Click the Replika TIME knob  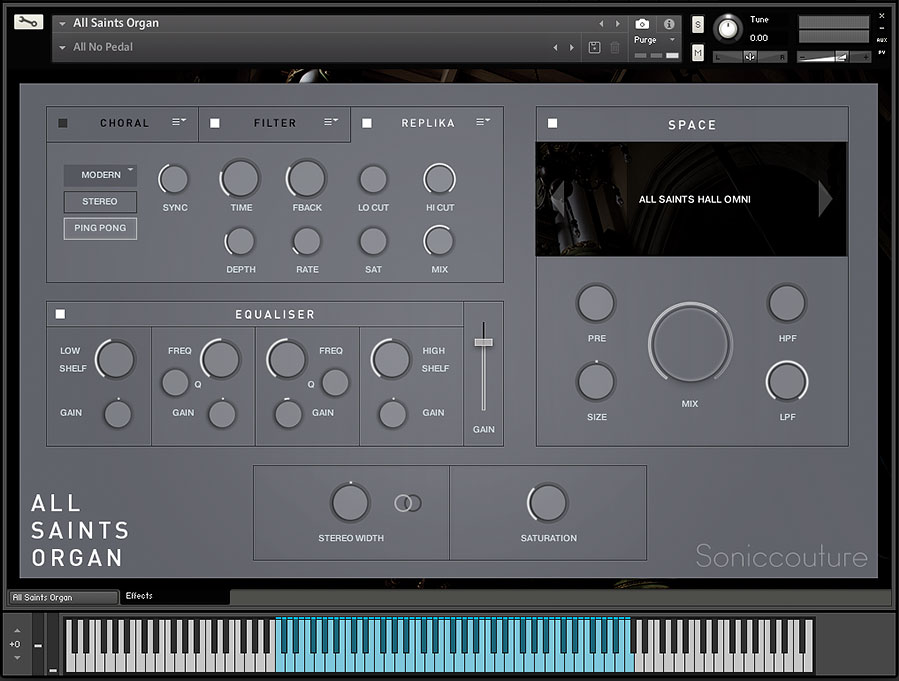(x=240, y=179)
